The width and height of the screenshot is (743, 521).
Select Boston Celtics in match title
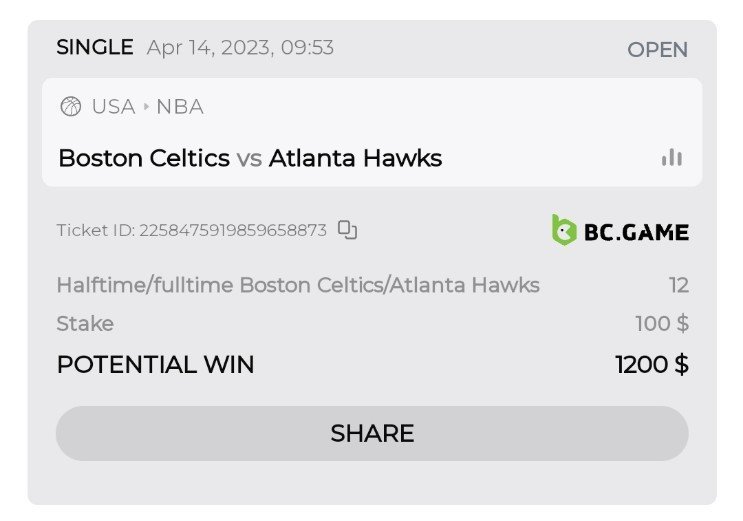click(x=144, y=158)
